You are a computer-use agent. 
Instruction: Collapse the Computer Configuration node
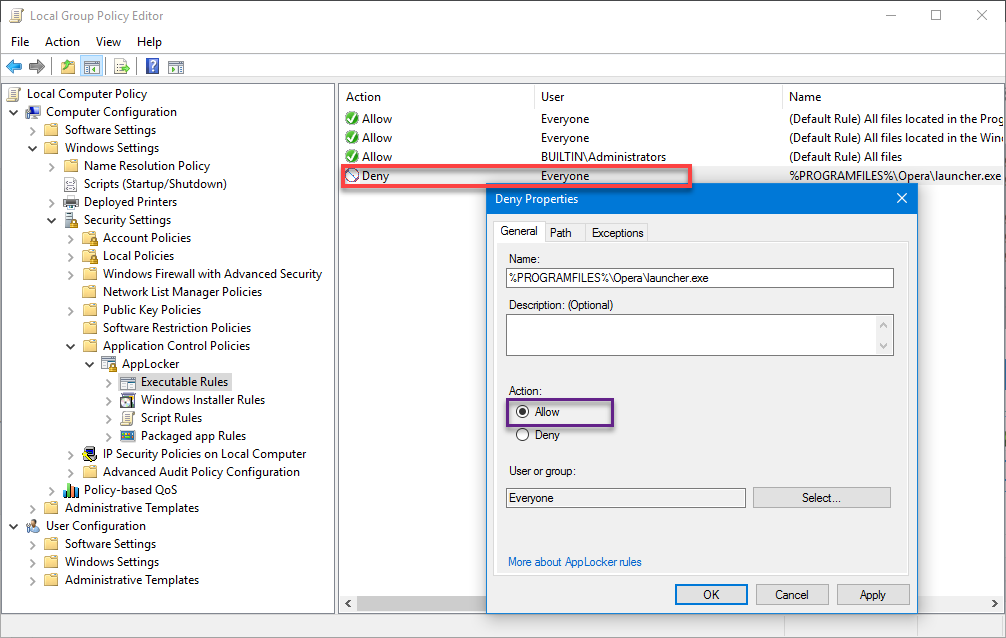[x=14, y=112]
